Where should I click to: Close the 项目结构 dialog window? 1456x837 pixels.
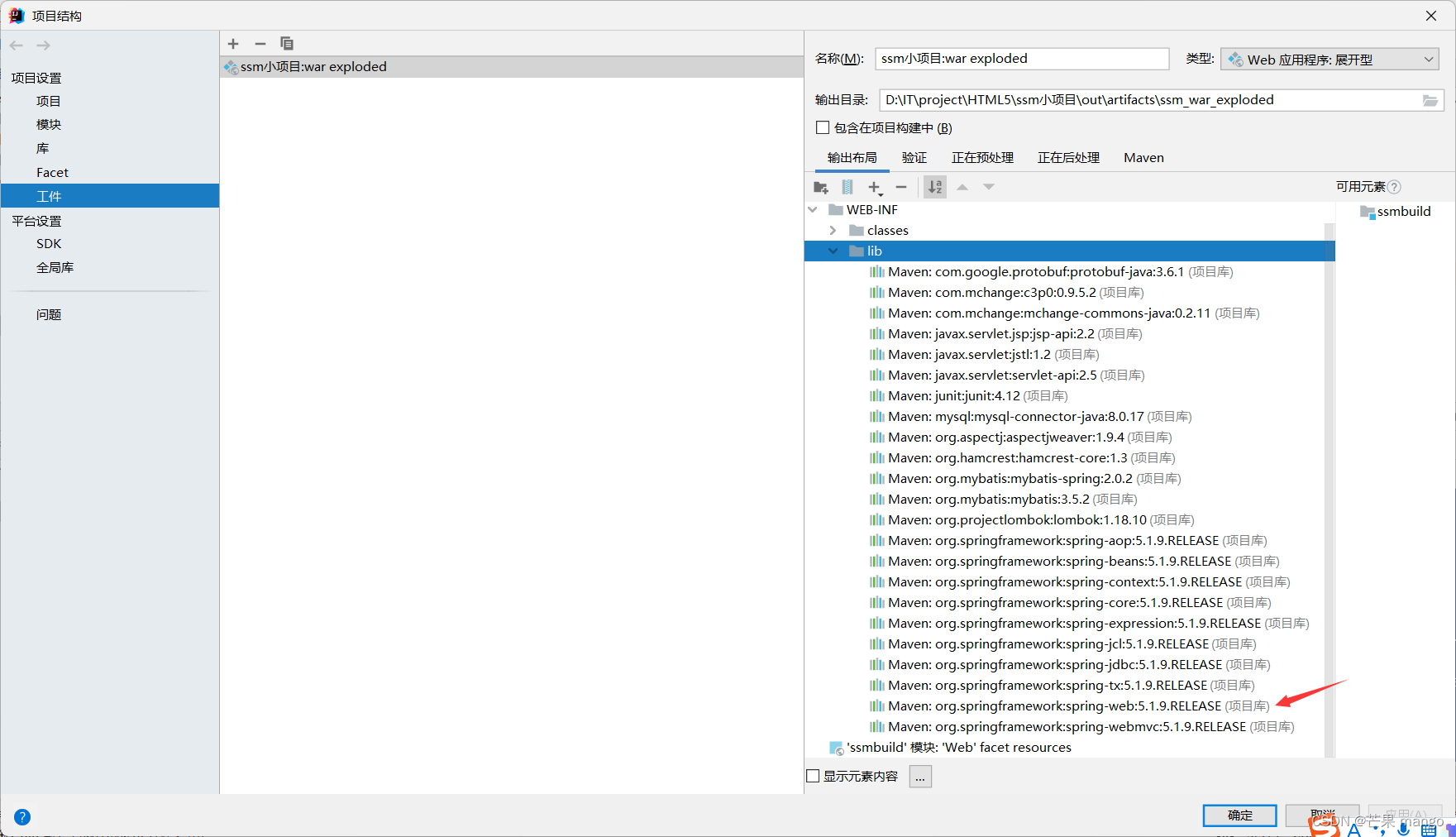click(x=1431, y=16)
